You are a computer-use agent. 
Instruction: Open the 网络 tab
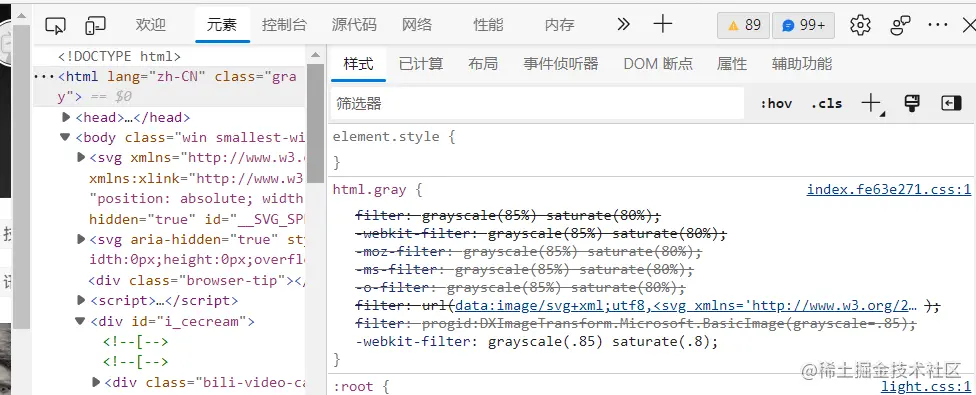pyautogui.click(x=417, y=24)
